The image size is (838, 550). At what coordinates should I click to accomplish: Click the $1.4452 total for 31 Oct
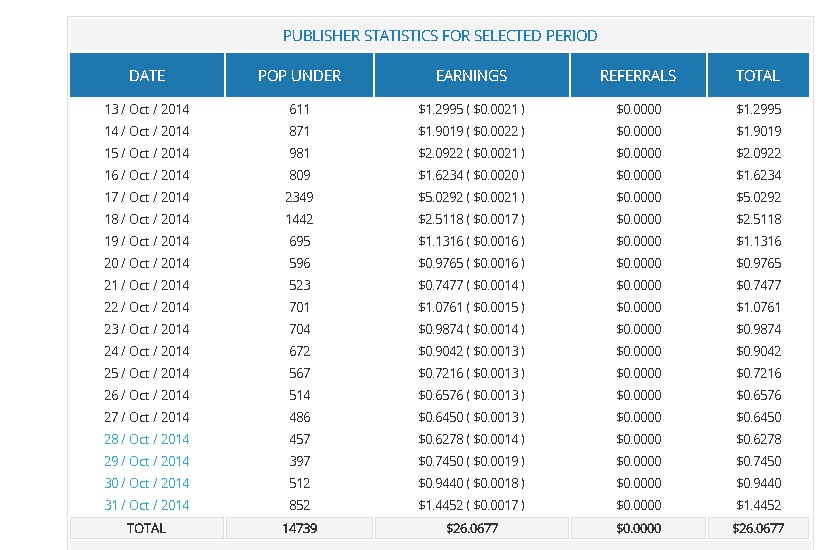coord(758,505)
